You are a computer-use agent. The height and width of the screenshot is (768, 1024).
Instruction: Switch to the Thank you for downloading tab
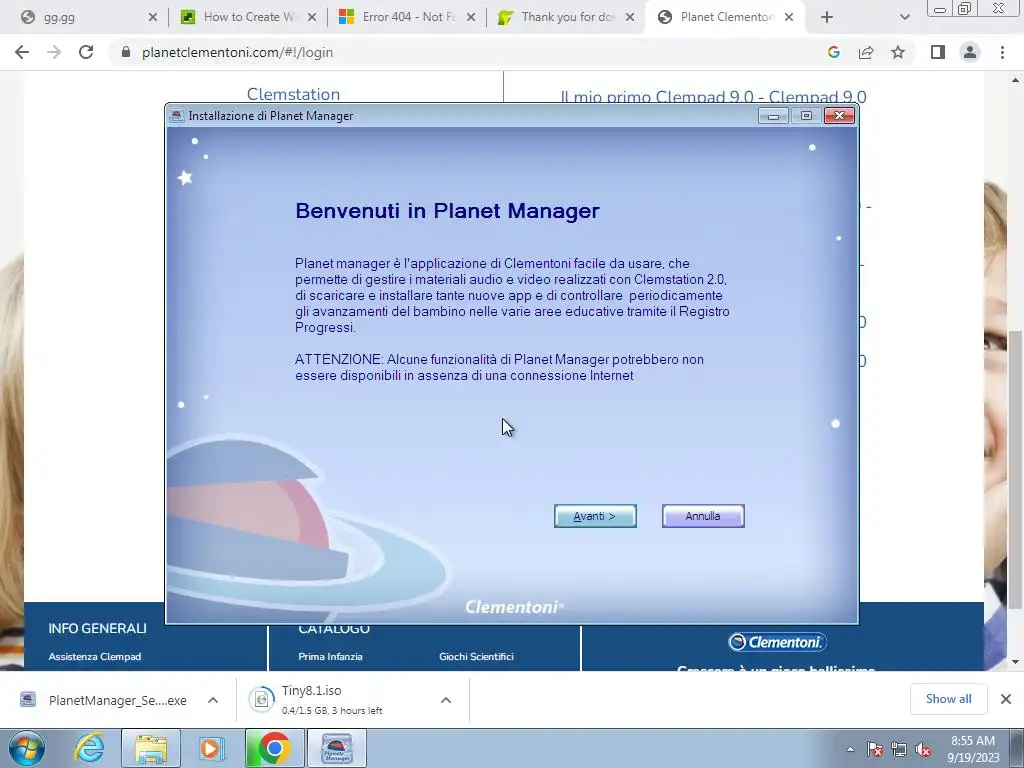point(566,17)
